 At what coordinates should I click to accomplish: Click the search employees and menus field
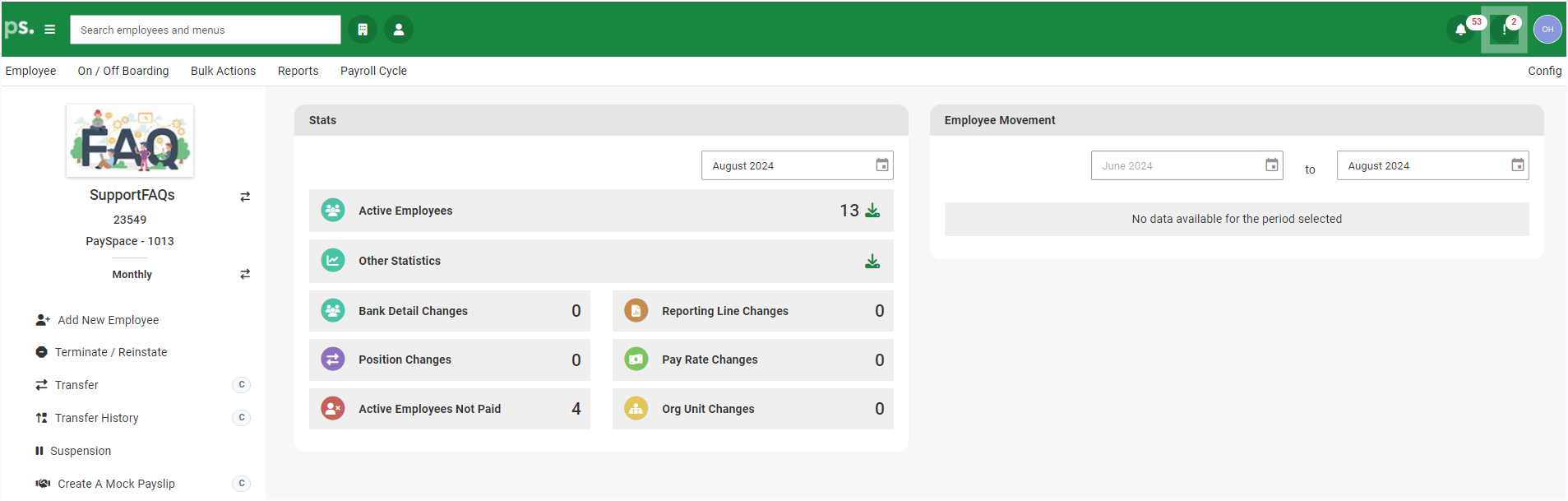tap(206, 30)
